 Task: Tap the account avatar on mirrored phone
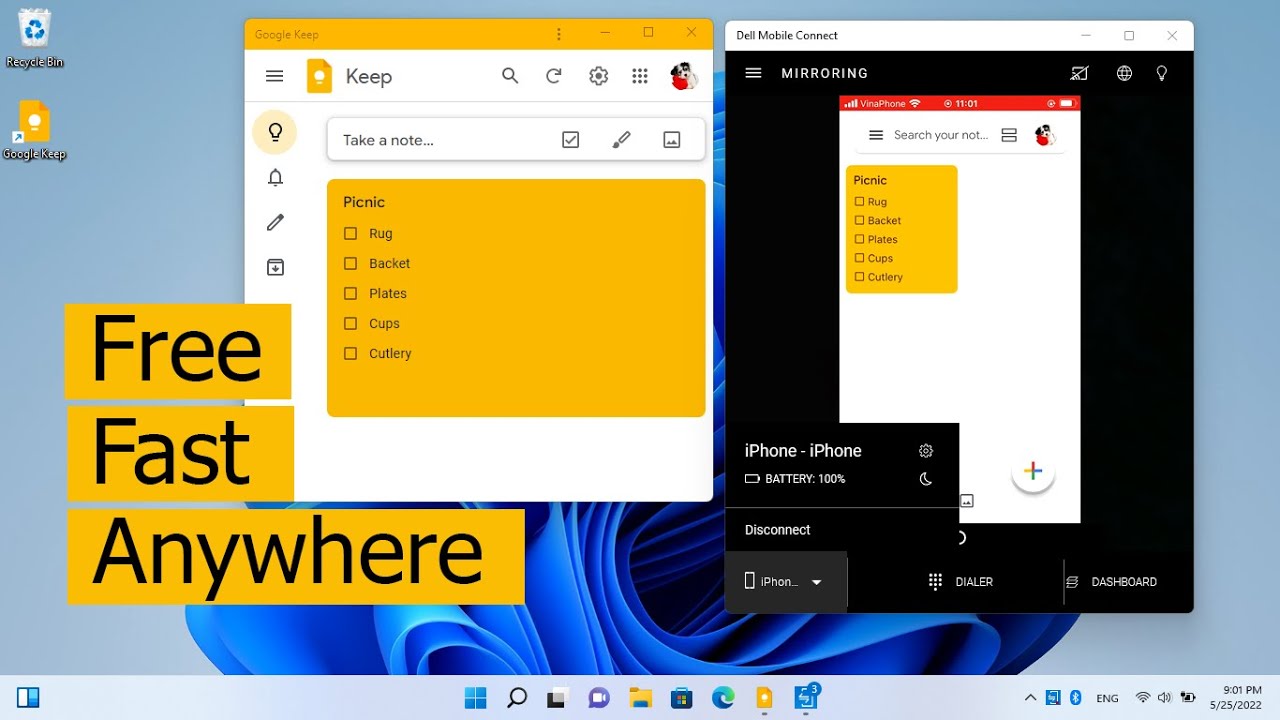1045,135
